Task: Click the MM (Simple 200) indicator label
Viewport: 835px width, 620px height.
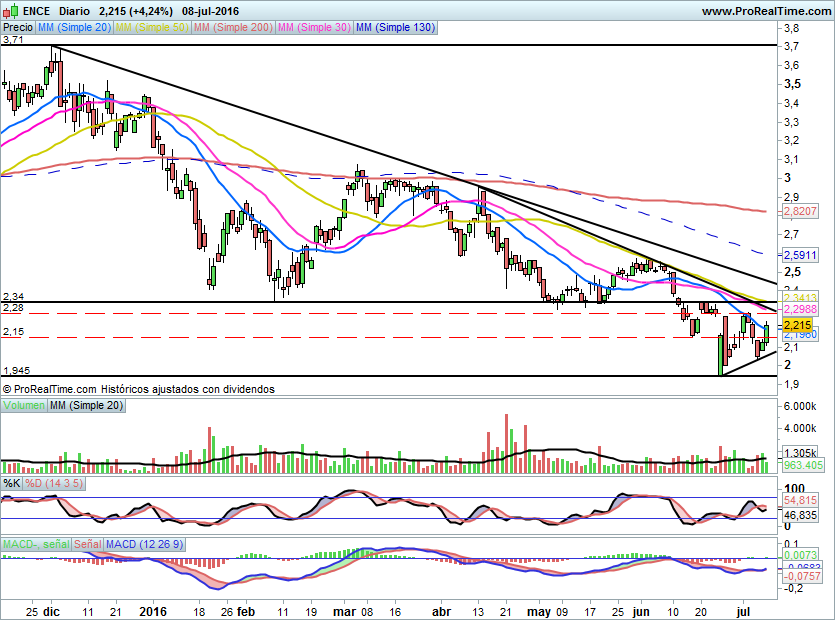Action: (232, 29)
